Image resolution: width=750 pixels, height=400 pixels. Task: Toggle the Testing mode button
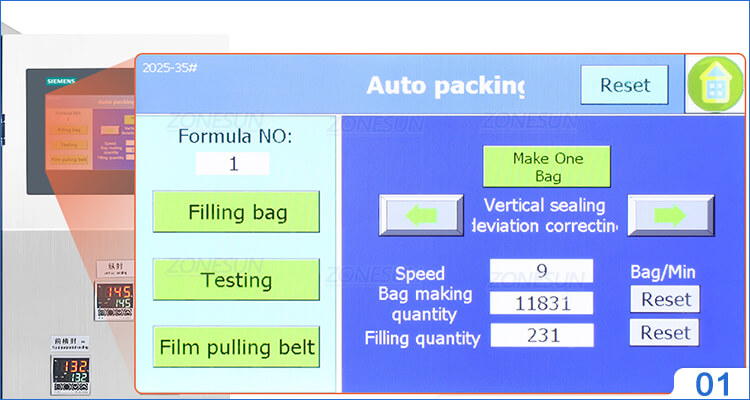(x=236, y=279)
